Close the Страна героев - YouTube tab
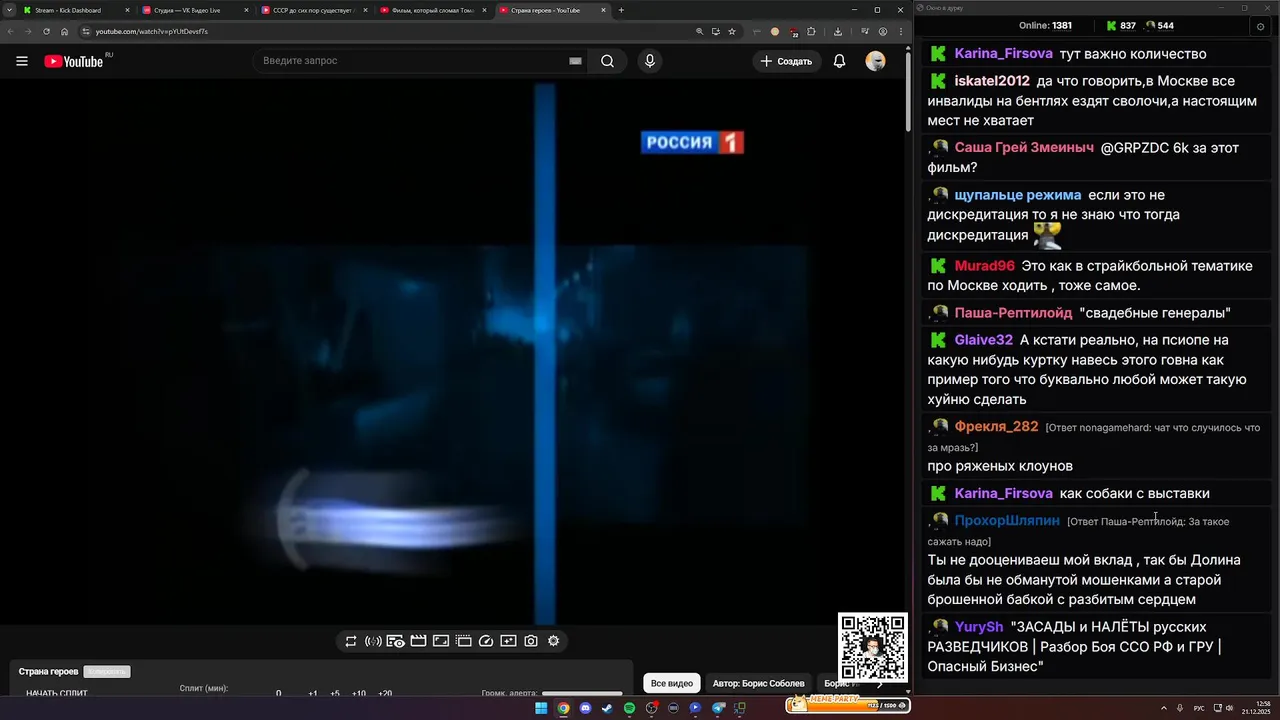Image resolution: width=1280 pixels, height=720 pixels. [x=602, y=10]
